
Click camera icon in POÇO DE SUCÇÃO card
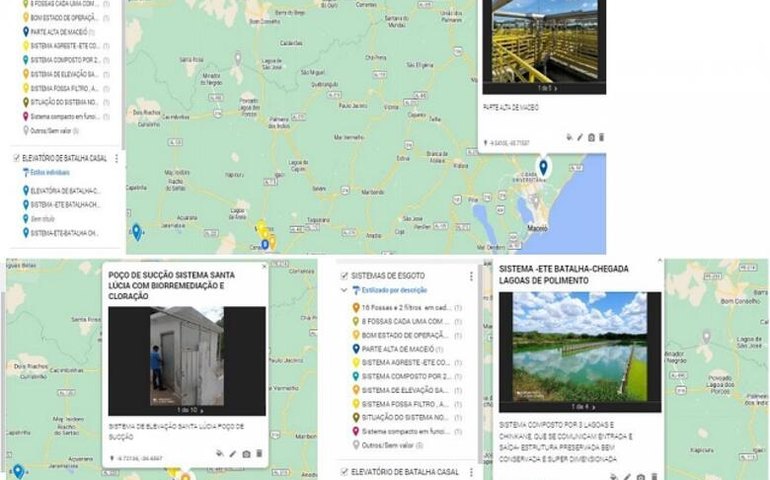246,454
